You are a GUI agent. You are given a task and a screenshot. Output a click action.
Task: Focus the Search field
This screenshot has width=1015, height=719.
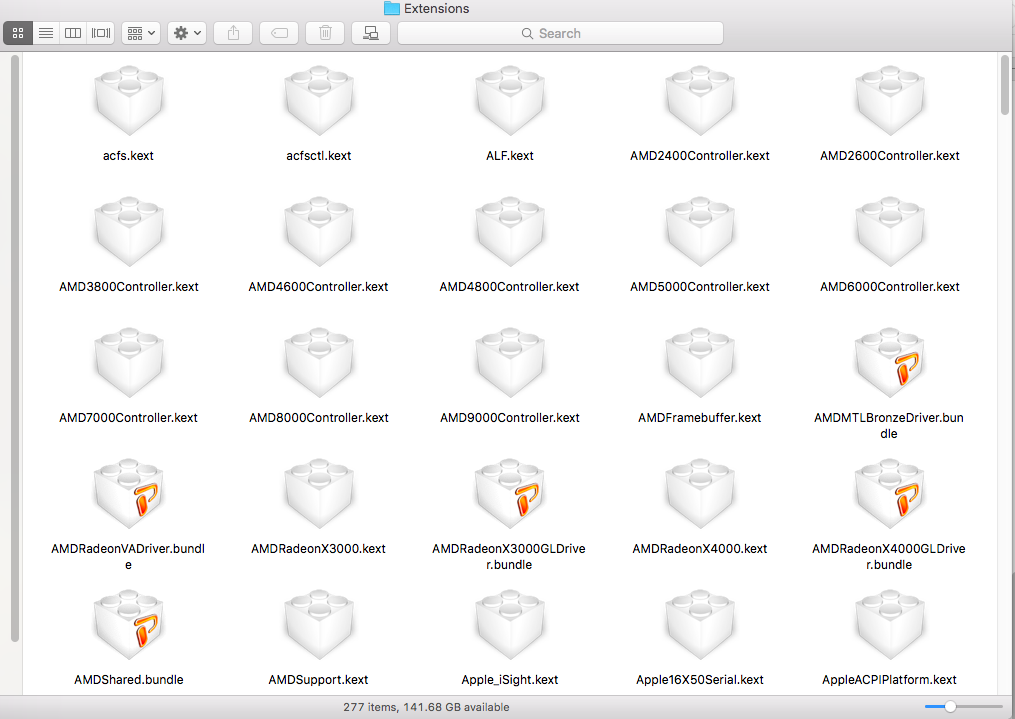[x=560, y=33]
